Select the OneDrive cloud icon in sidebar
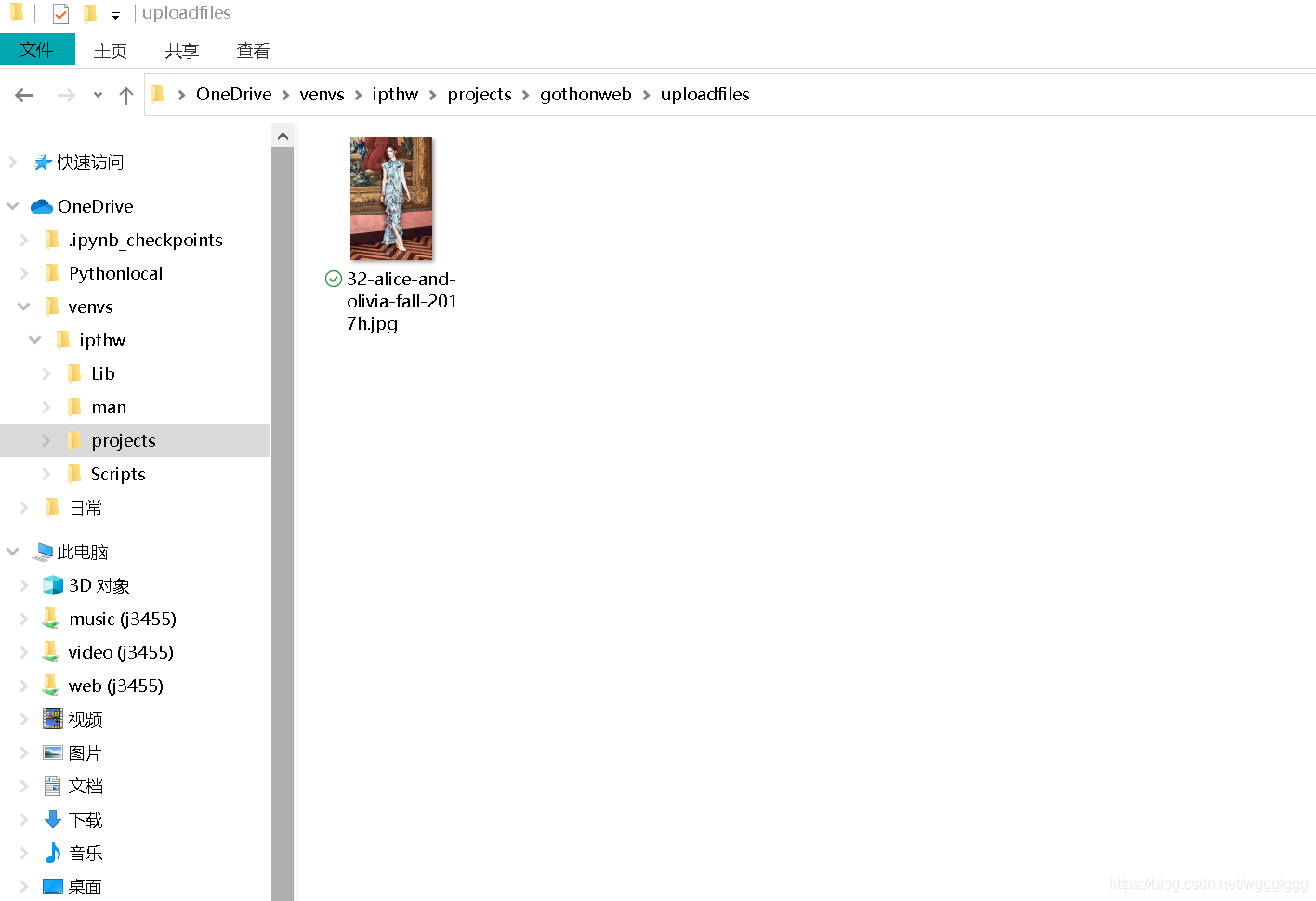The image size is (1316, 901). (x=42, y=206)
